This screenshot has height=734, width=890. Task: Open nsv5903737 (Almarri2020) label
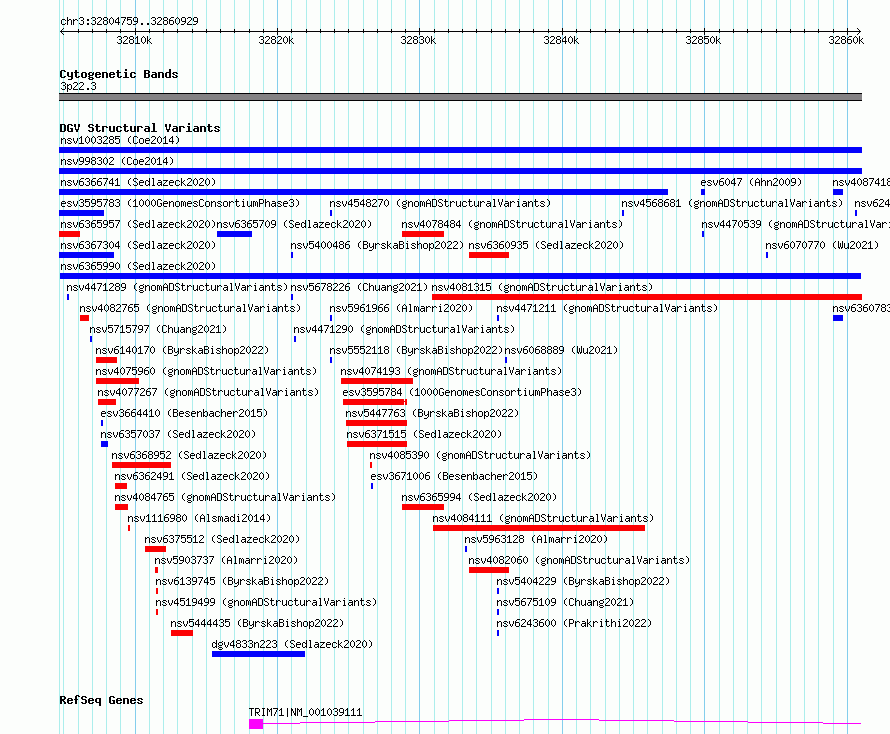coord(226,560)
